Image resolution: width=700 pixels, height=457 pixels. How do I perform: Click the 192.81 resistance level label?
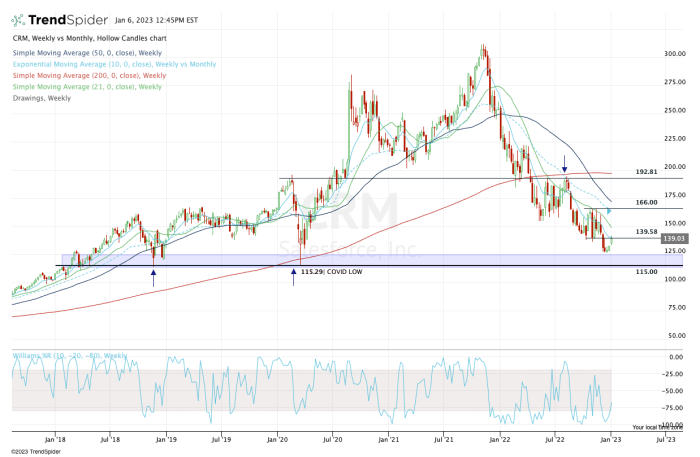[x=647, y=172]
